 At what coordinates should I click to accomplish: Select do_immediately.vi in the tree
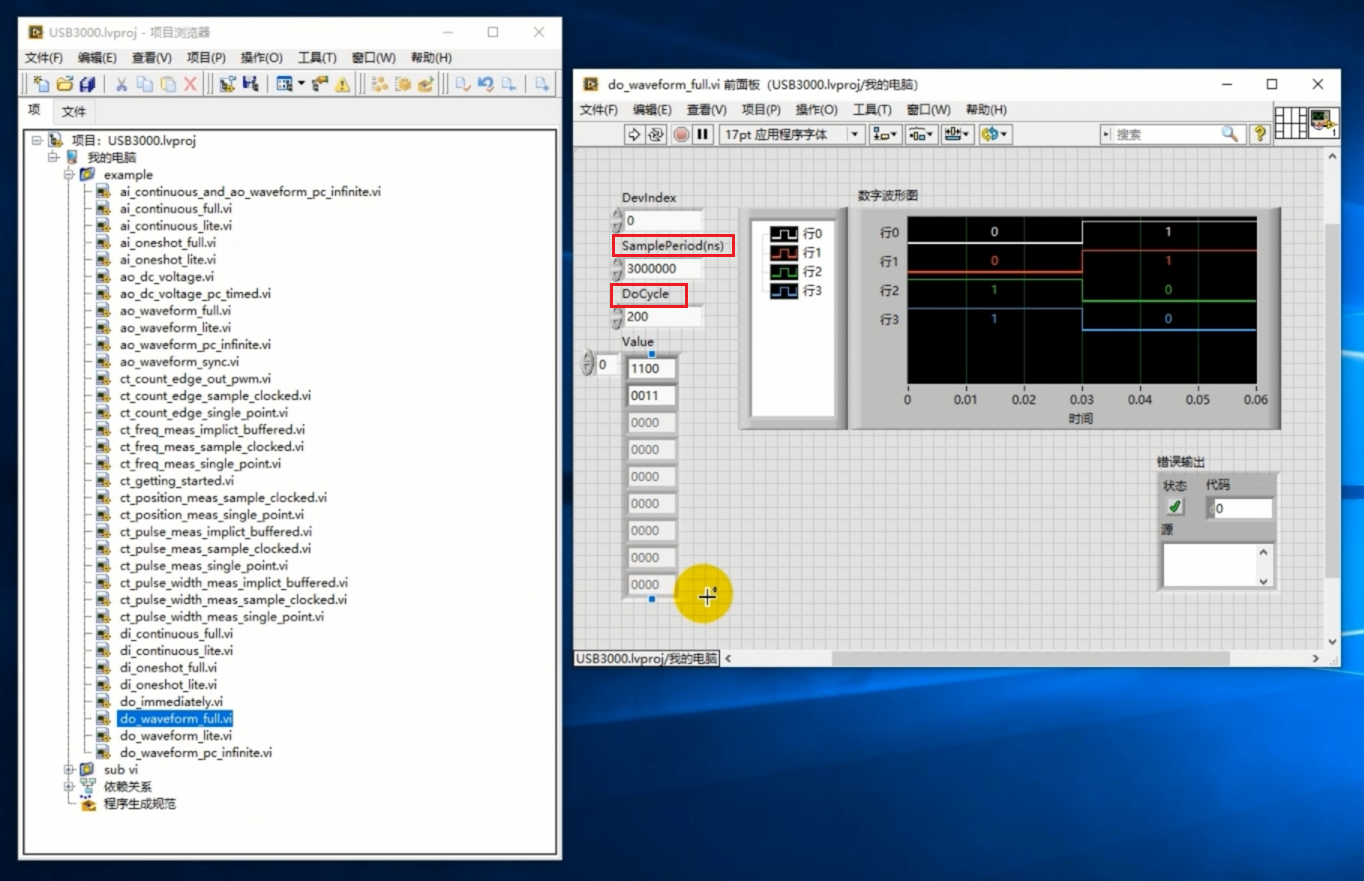171,702
